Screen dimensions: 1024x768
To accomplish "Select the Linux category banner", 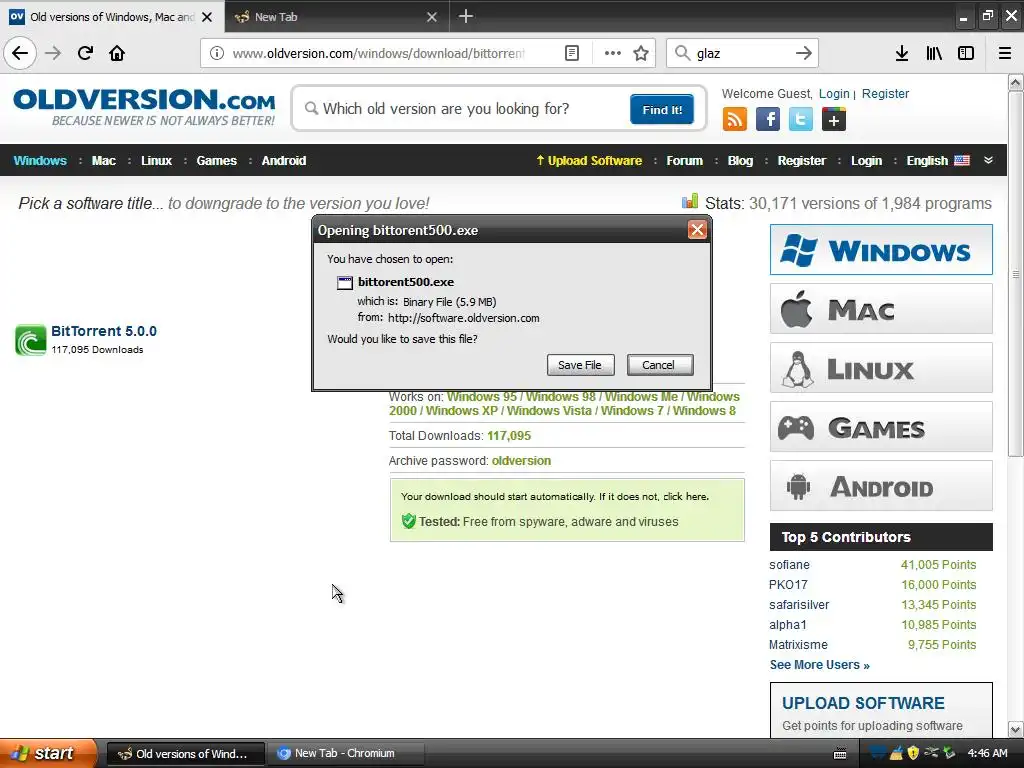I will coord(881,368).
